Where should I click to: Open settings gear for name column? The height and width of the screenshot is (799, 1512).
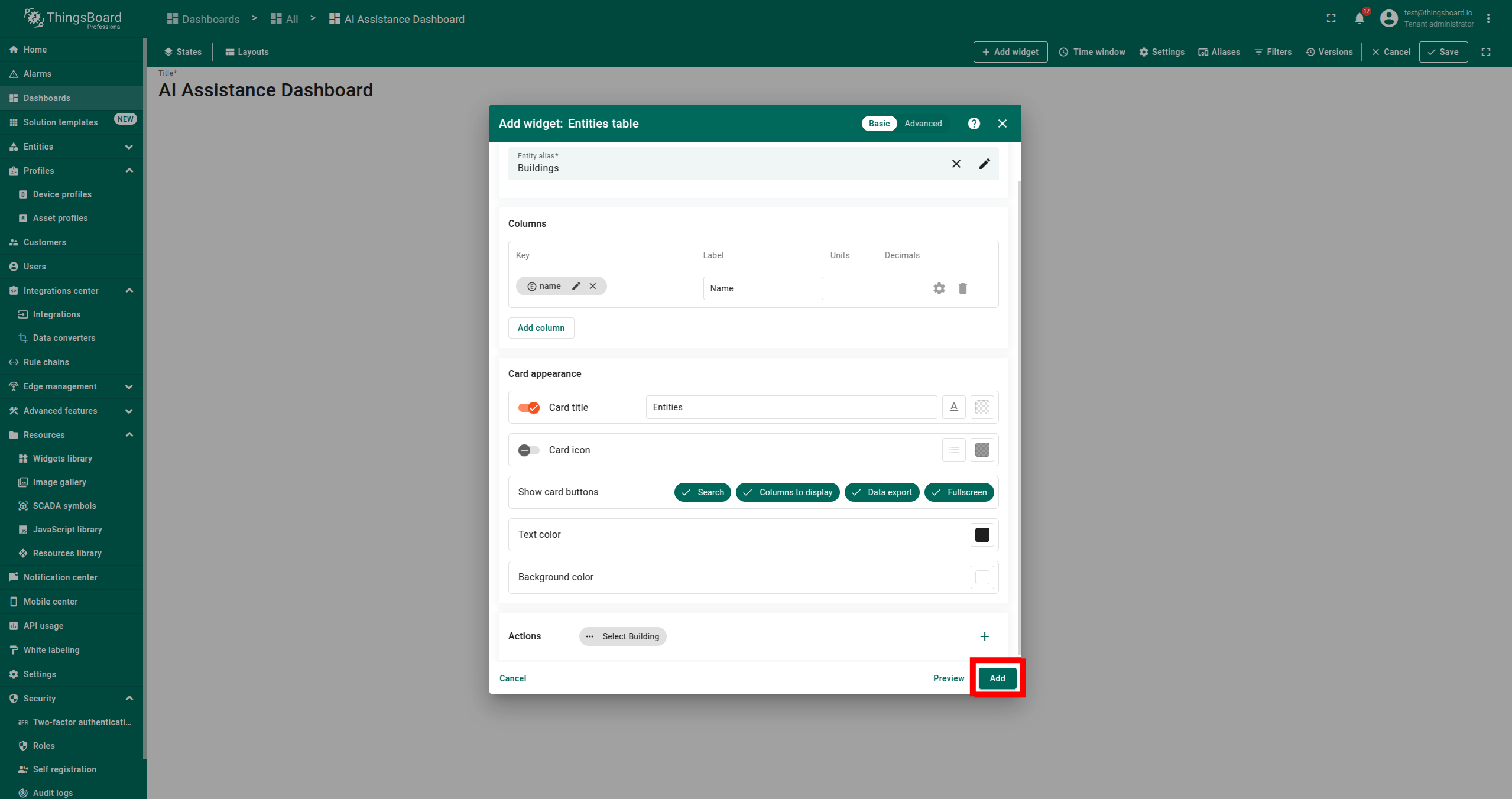939,288
